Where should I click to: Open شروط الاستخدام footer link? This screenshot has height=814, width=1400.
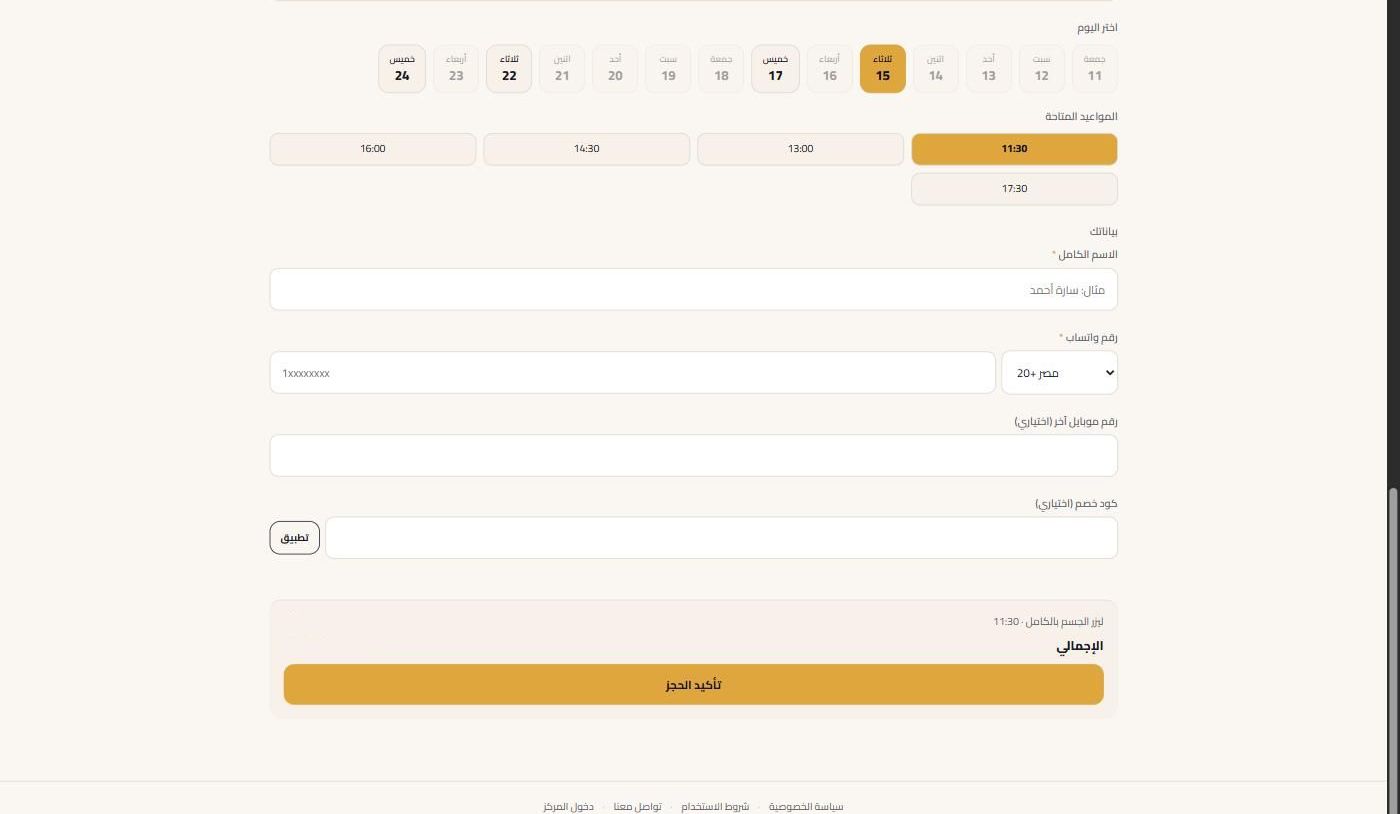click(x=716, y=807)
